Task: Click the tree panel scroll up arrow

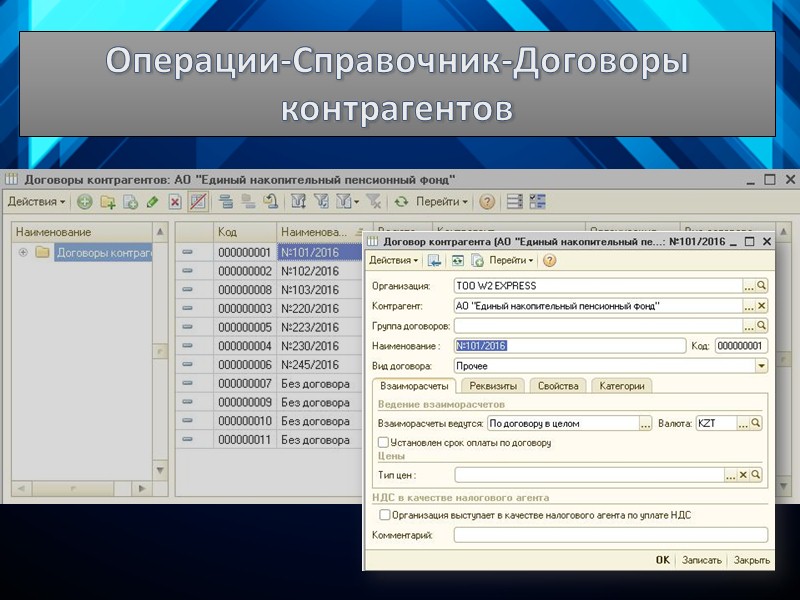Action: (x=160, y=232)
